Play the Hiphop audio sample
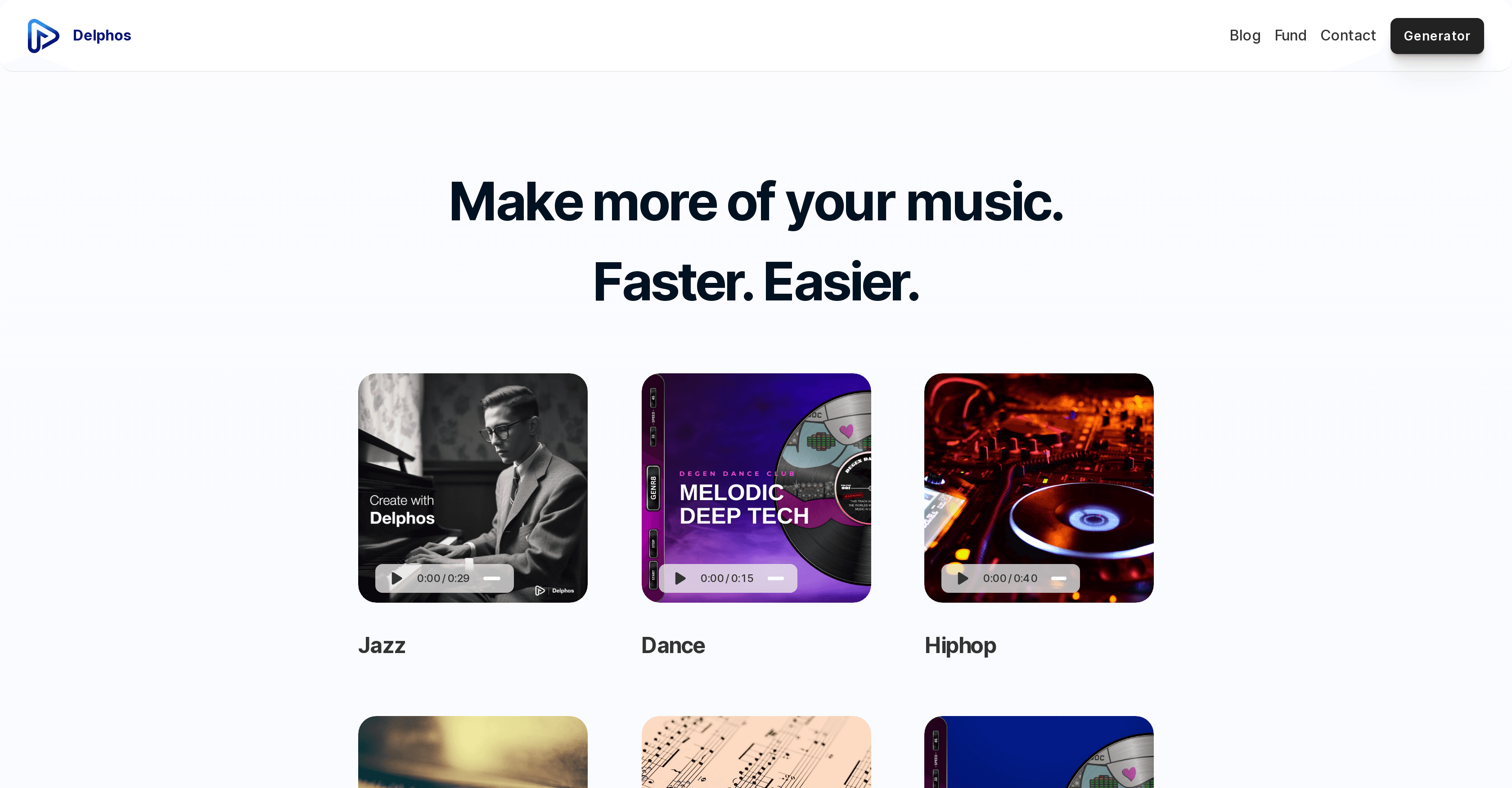This screenshot has width=1512, height=788. coord(963,578)
